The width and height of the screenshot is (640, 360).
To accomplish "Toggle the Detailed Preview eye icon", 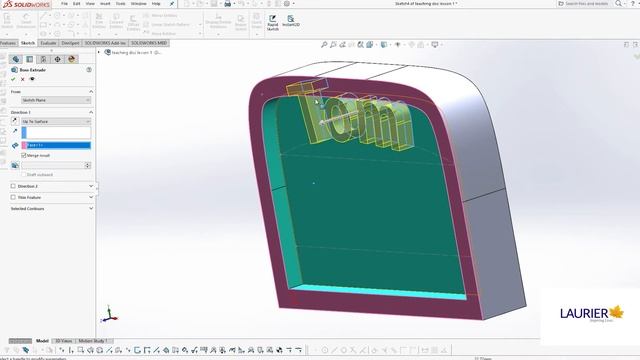I will [32, 79].
